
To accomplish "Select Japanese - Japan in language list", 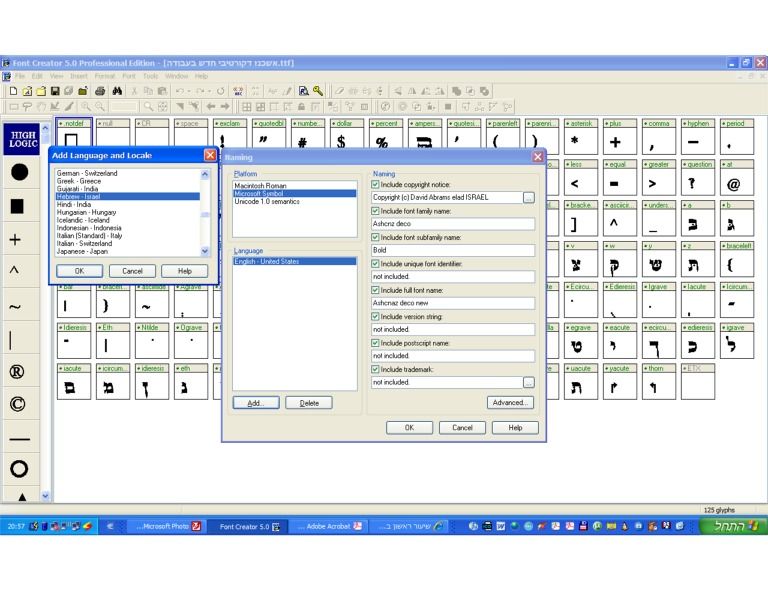I will point(128,252).
